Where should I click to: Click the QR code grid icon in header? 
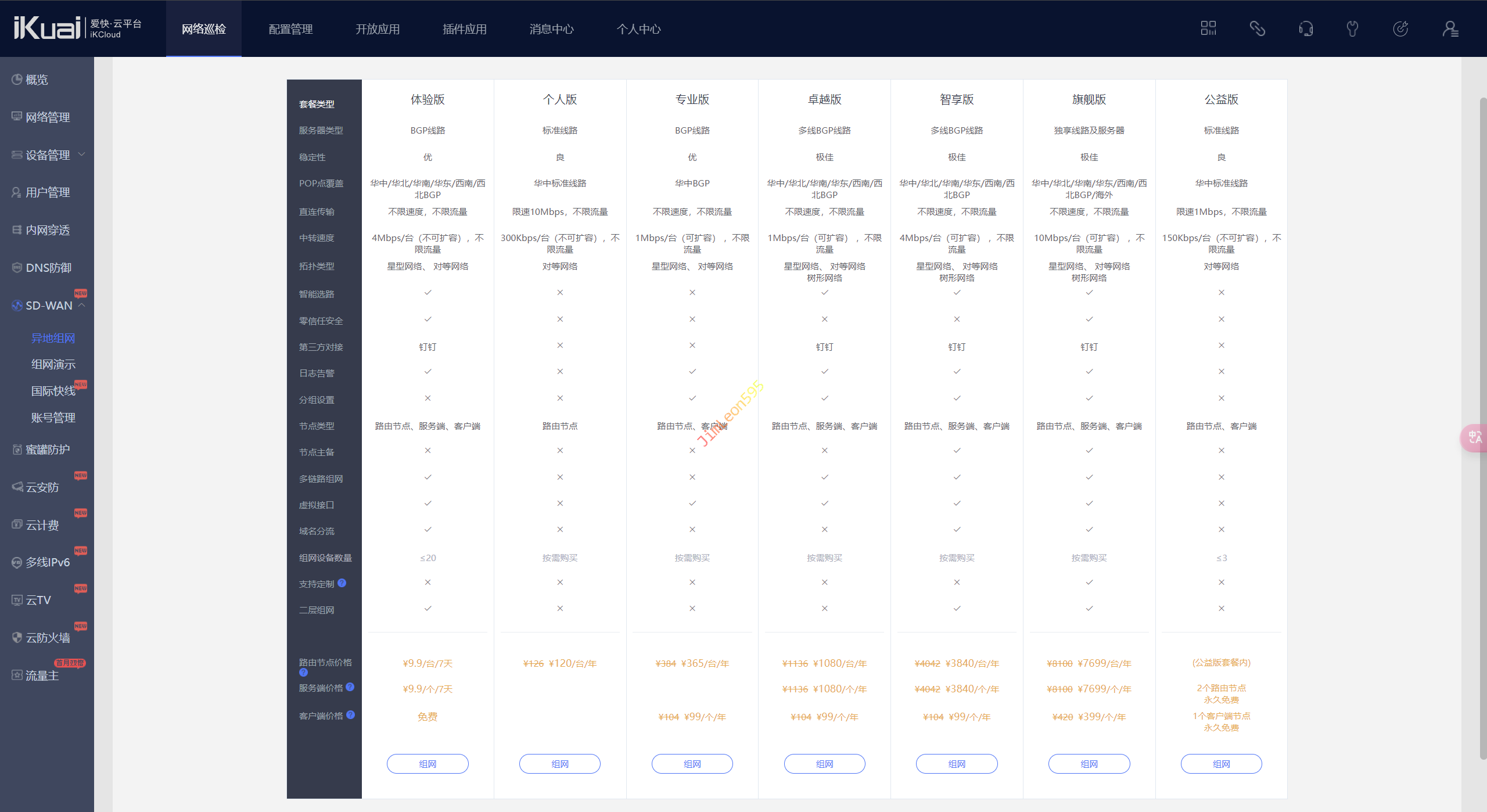pyautogui.click(x=1208, y=28)
